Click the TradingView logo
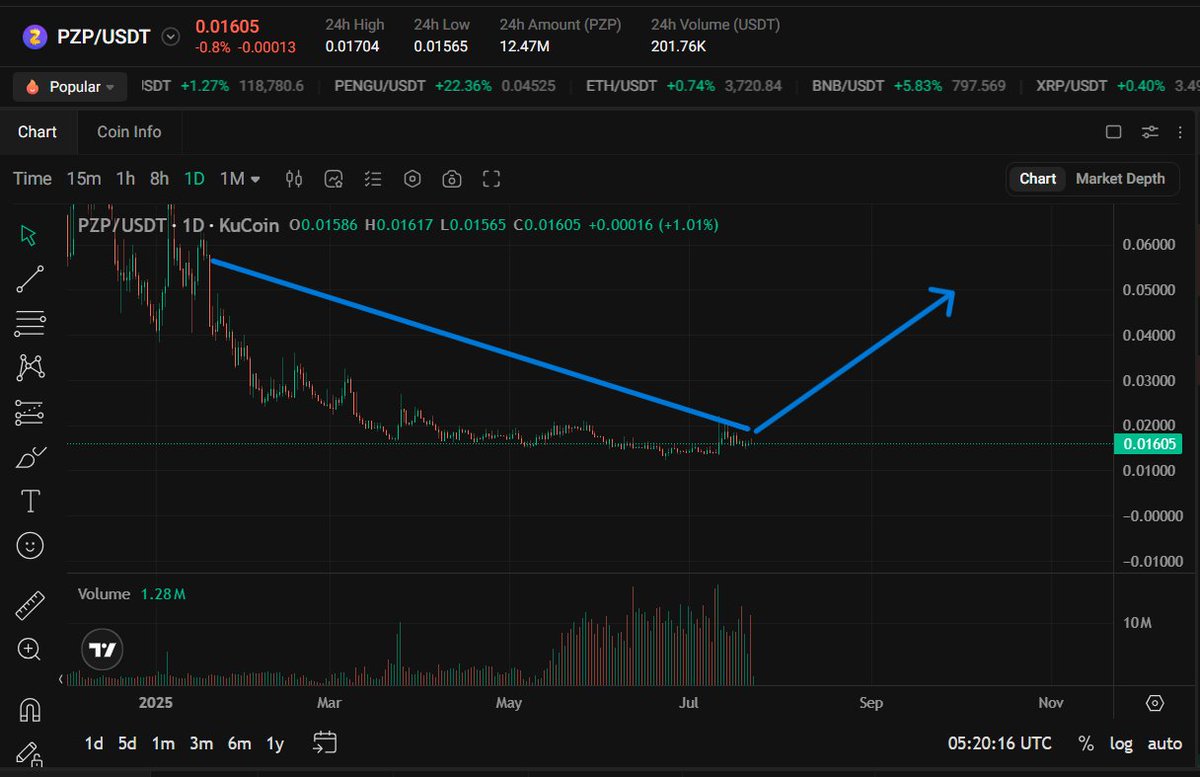The width and height of the screenshot is (1200, 777). [x=102, y=648]
